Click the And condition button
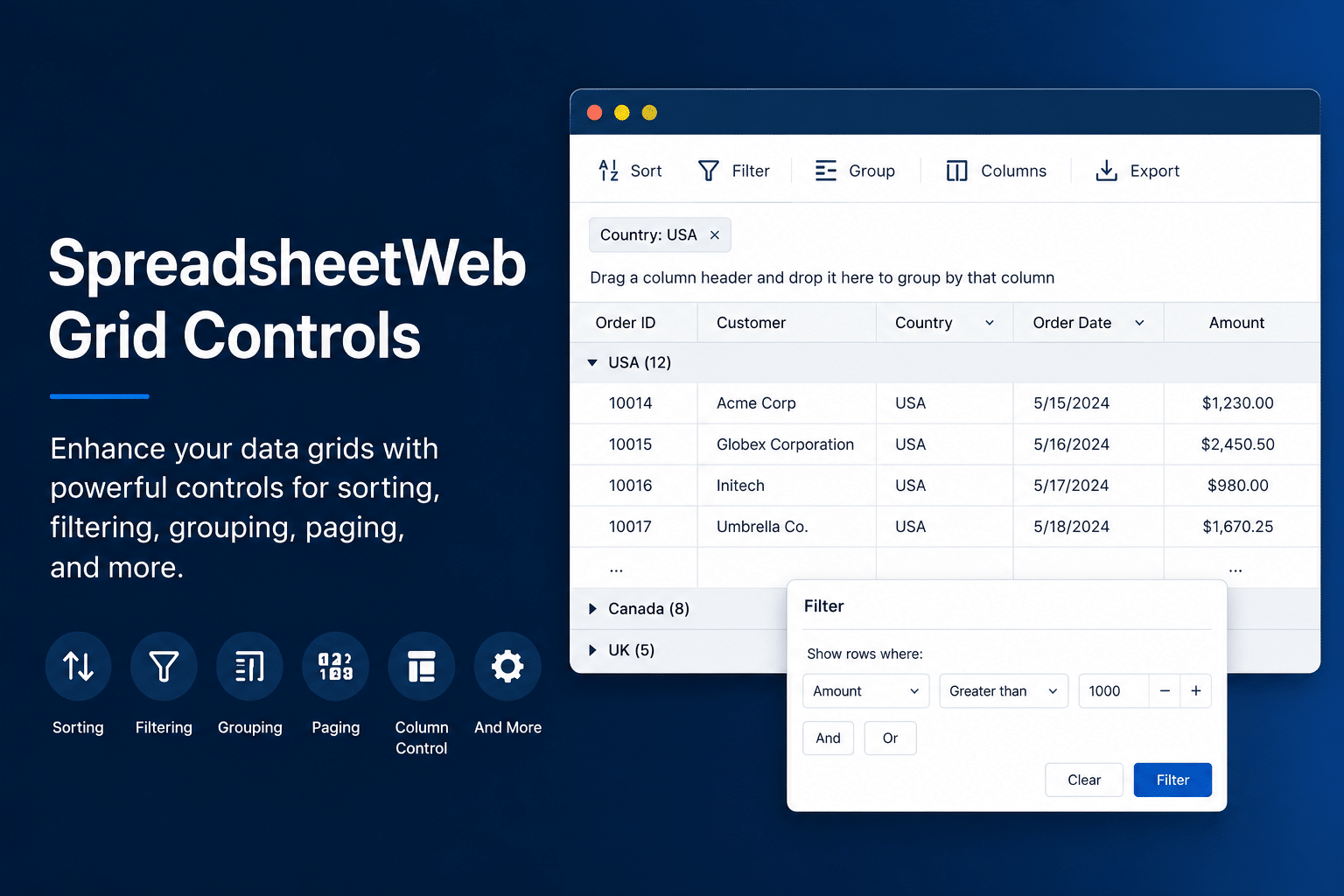This screenshot has width=1344, height=896. (x=828, y=738)
